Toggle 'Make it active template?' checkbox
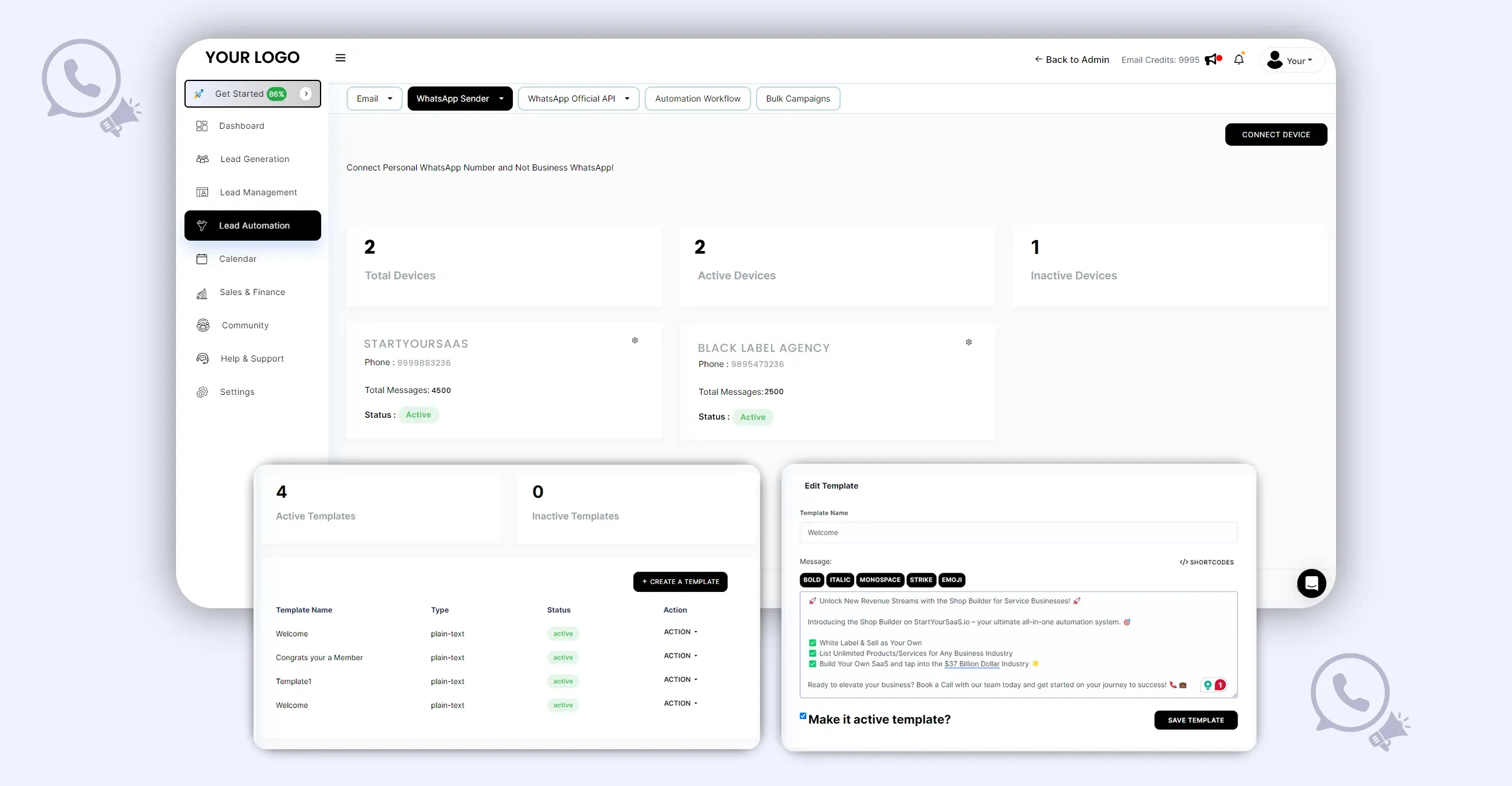The height and width of the screenshot is (786, 1512). pos(803,716)
